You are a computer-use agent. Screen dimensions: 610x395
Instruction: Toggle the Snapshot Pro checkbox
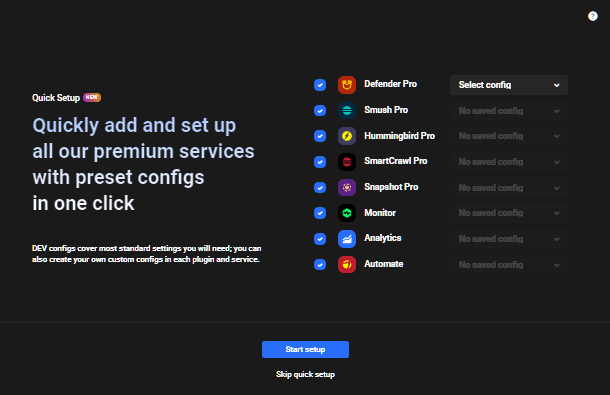click(x=320, y=188)
